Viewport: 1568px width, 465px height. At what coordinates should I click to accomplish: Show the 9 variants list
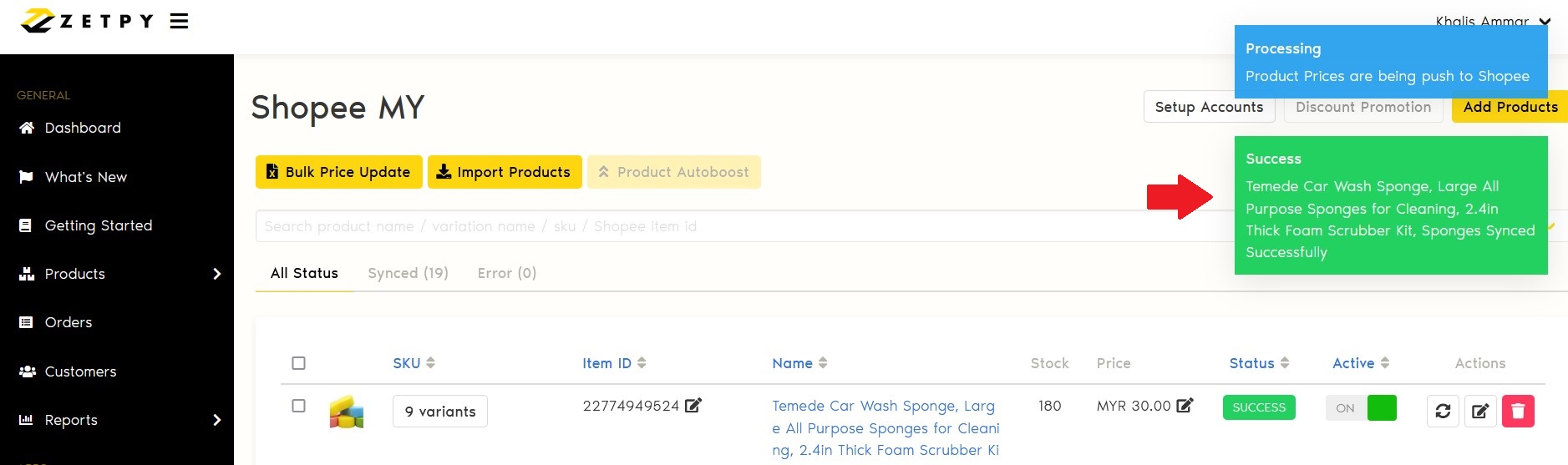pos(440,412)
